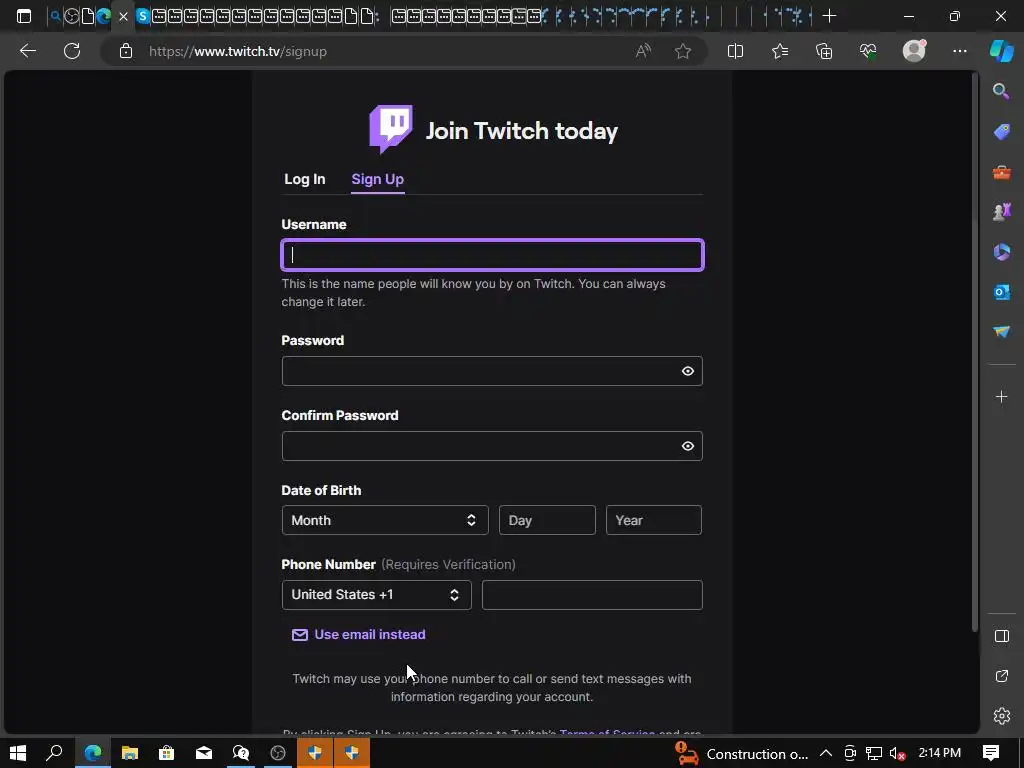Open the Month dropdown

[385, 520]
